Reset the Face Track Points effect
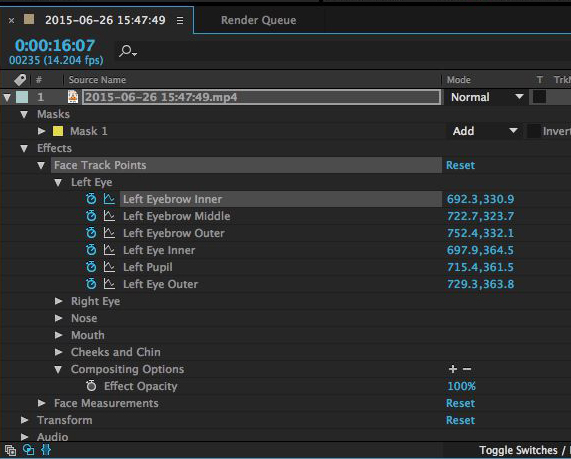 tap(460, 165)
